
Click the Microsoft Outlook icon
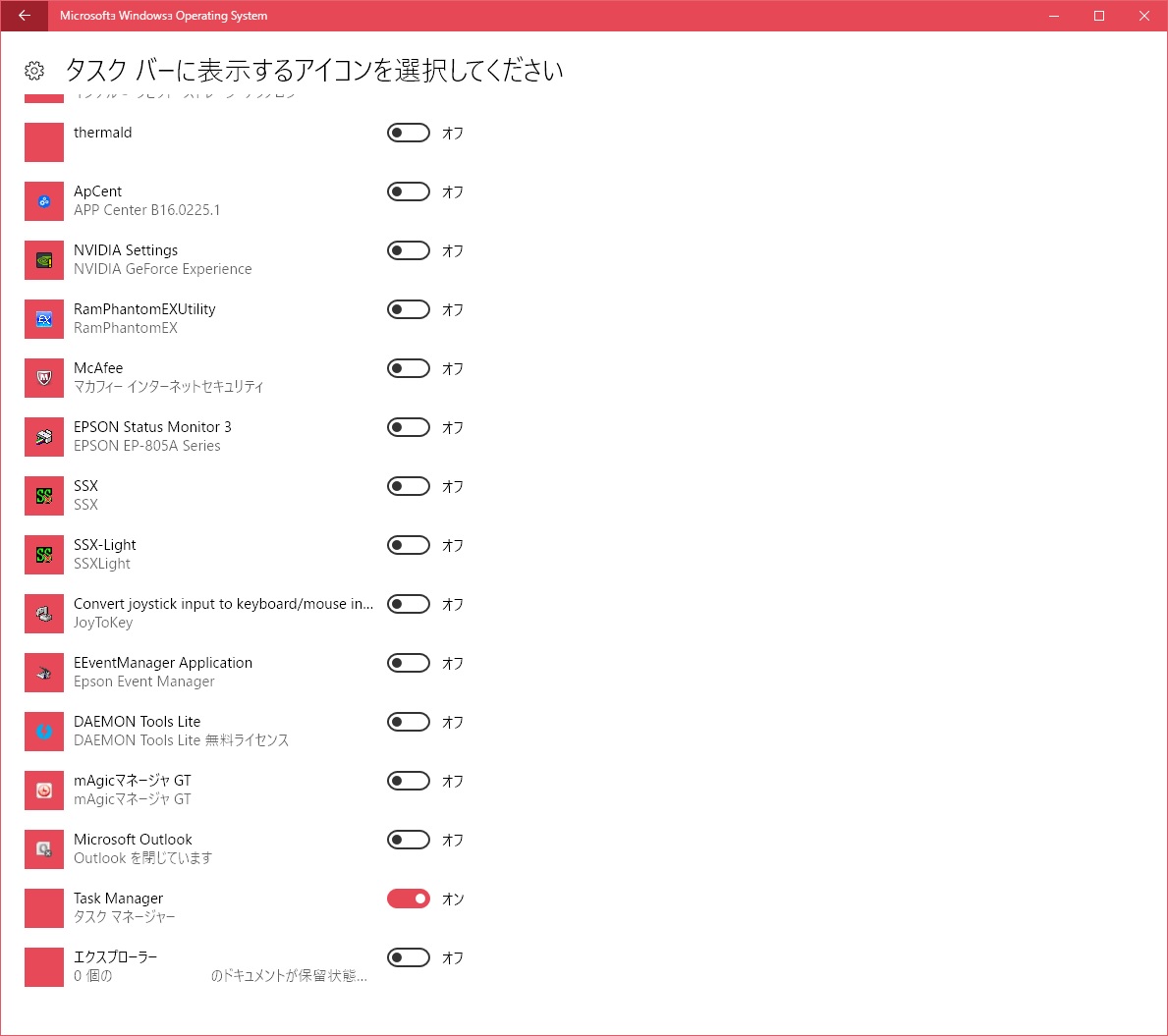[44, 849]
